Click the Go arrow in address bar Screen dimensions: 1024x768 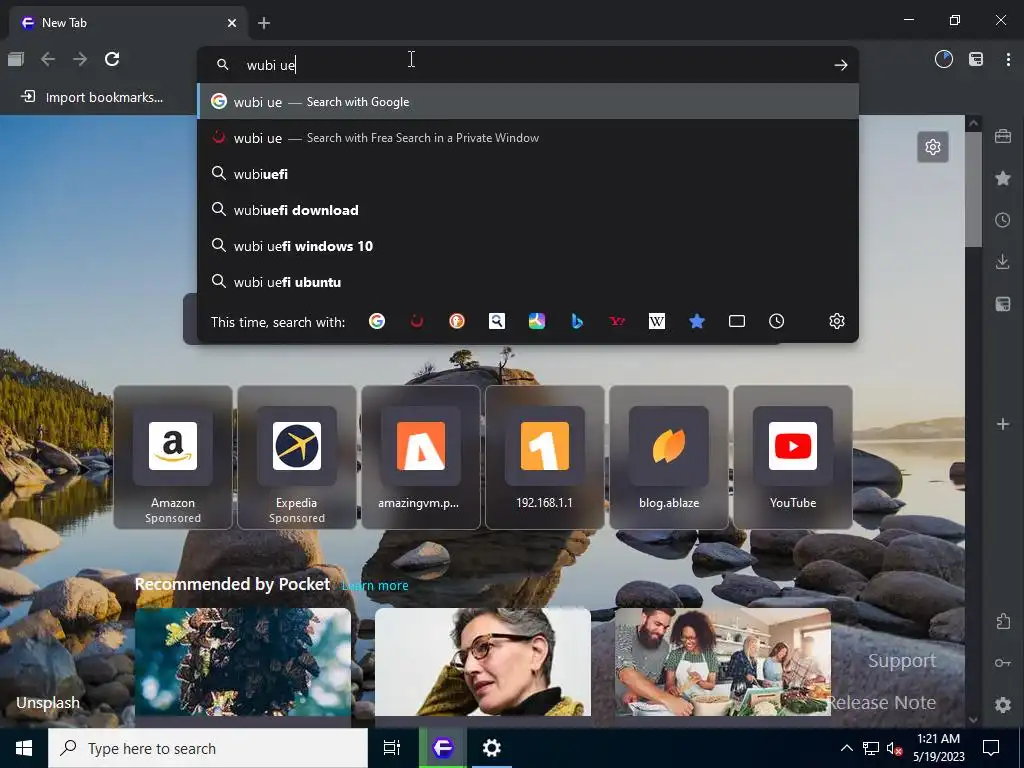[840, 65]
